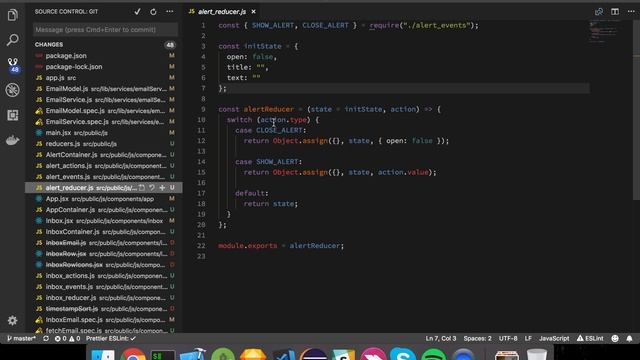Change end of line sequence LF
Viewport: 640px width, 360px height.
point(528,338)
